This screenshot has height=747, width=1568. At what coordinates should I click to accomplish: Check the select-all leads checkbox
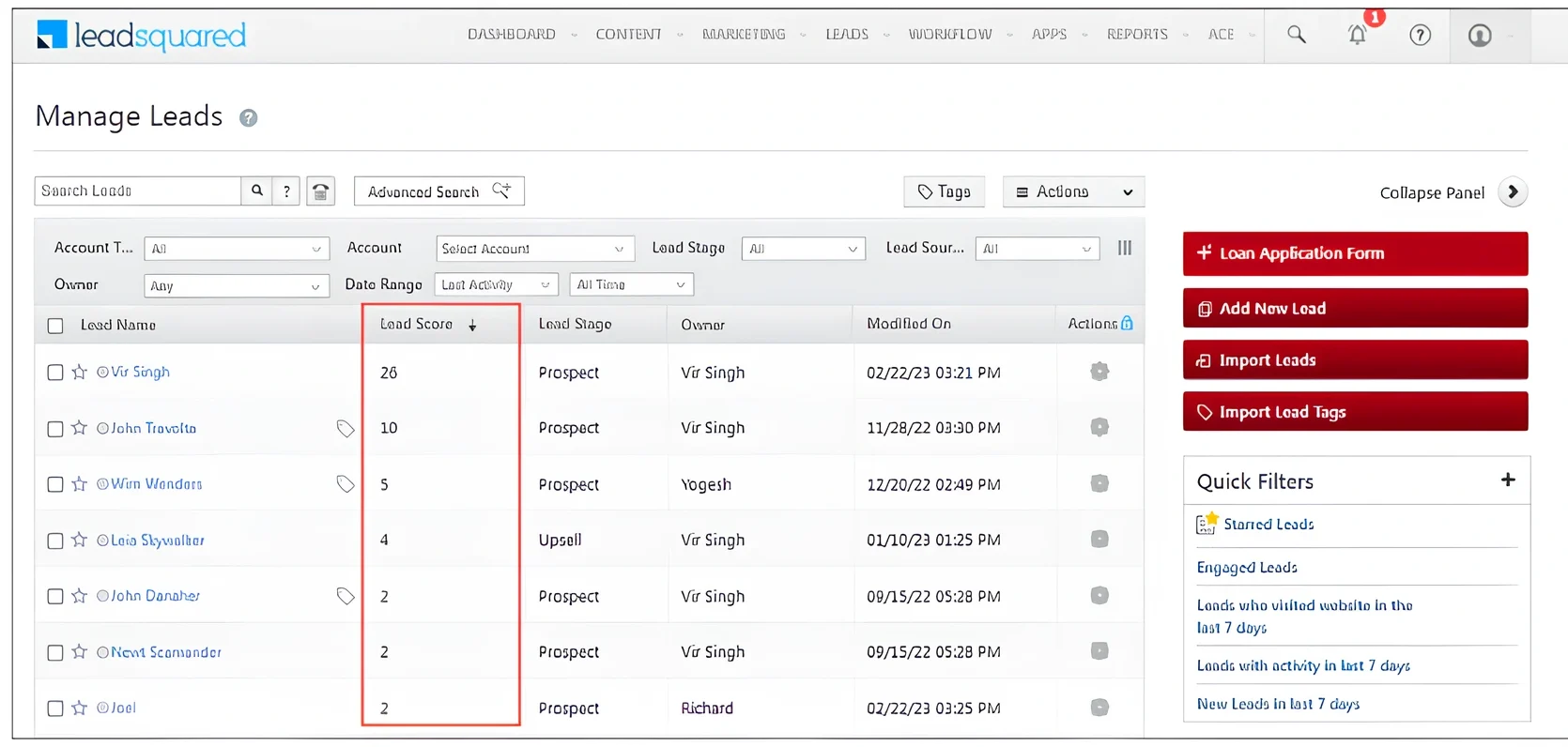pyautogui.click(x=55, y=326)
